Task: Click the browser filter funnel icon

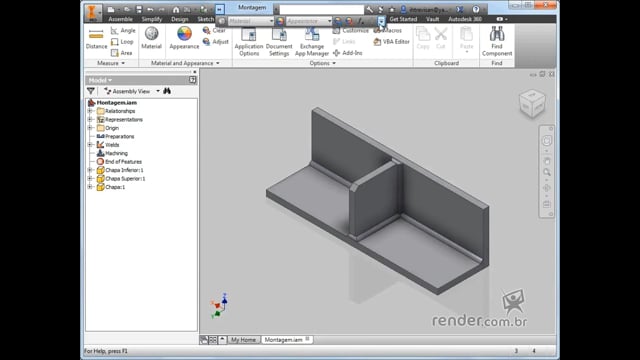Action: click(x=91, y=91)
